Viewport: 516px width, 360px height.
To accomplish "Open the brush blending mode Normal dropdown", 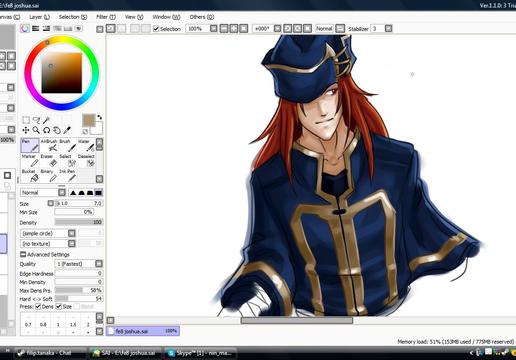I will pos(43,192).
